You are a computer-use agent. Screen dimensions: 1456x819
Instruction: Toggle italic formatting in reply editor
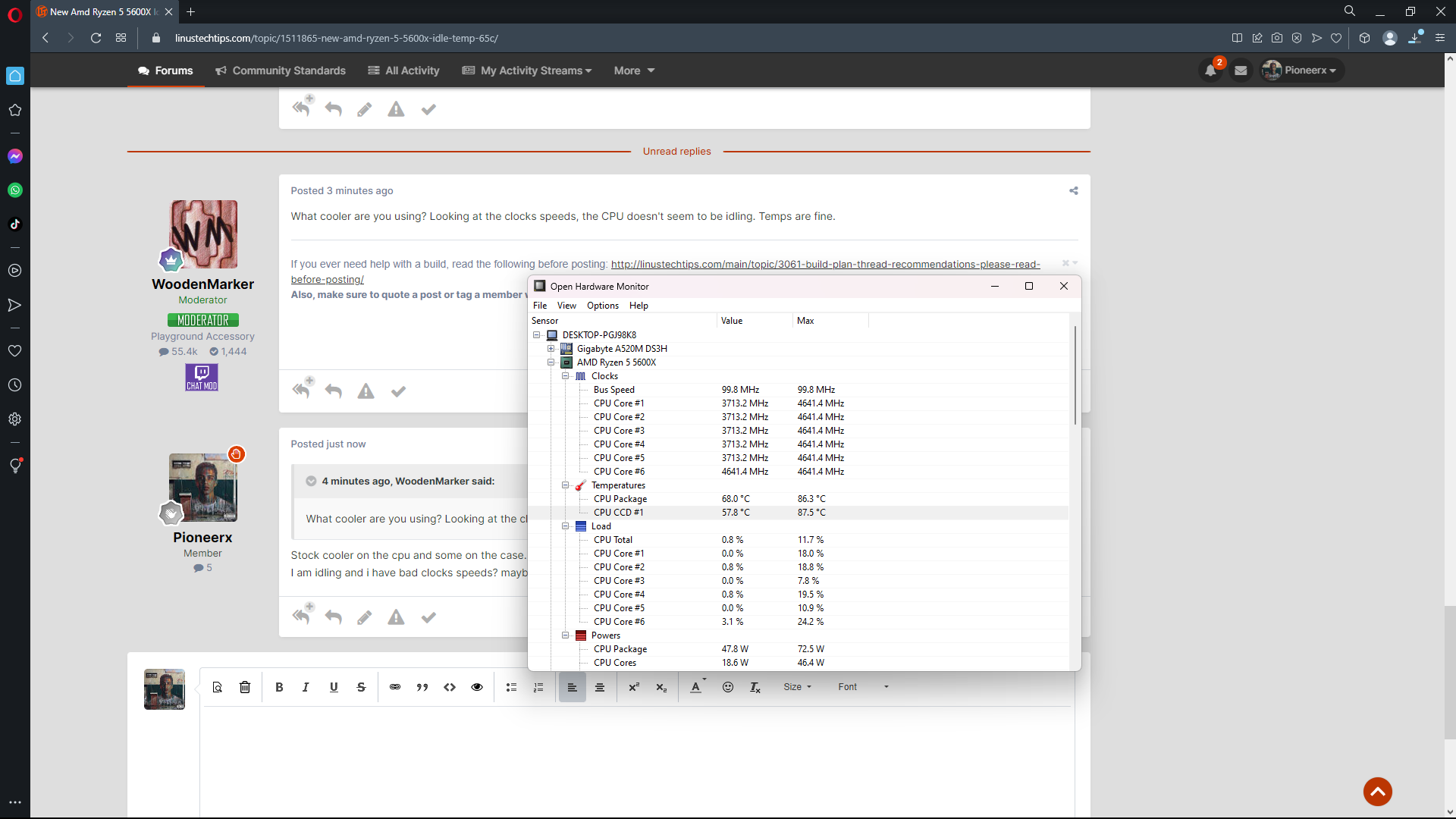[x=306, y=687]
